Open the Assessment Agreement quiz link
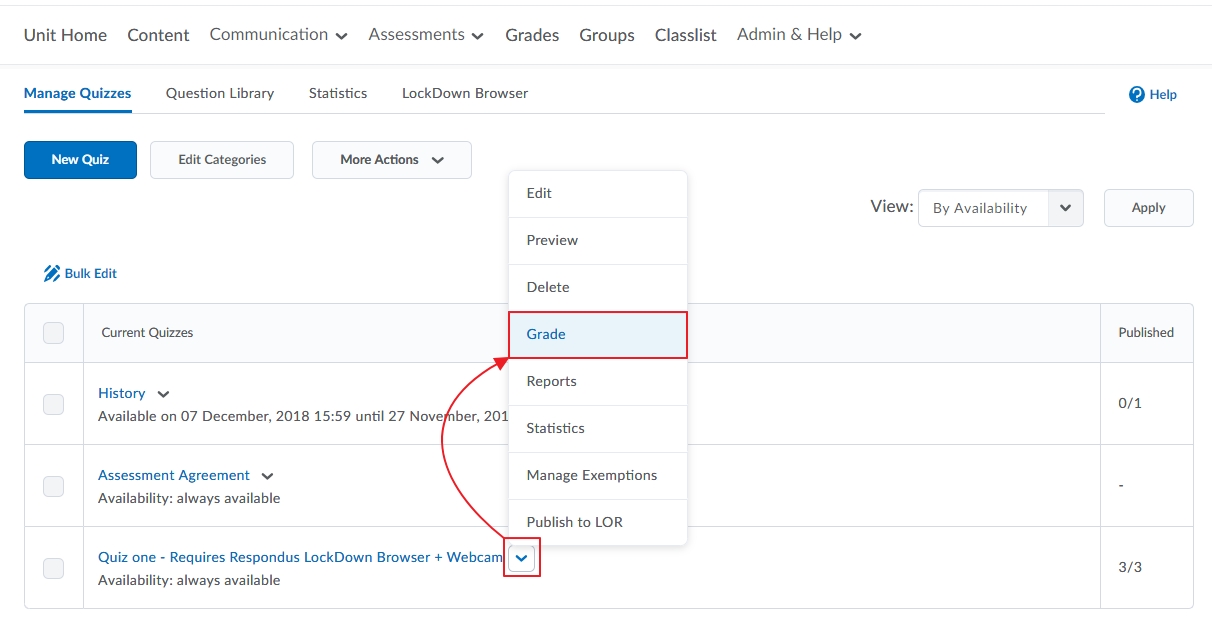Viewport: 1212px width, 621px height. (174, 476)
